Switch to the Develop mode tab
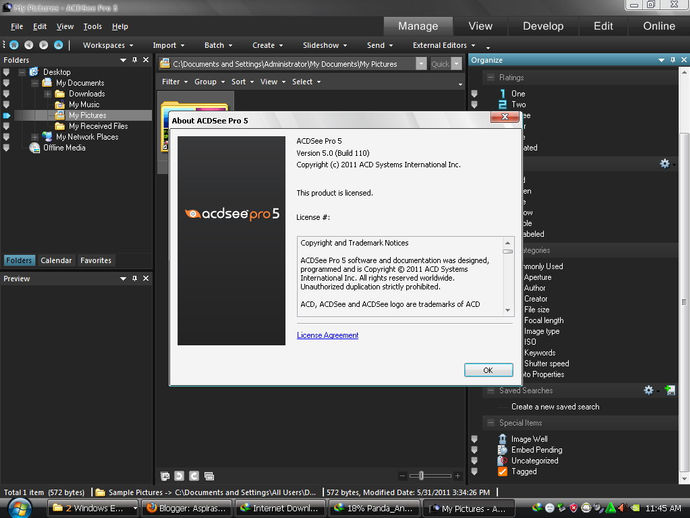Image resolution: width=690 pixels, height=518 pixels. tap(543, 26)
